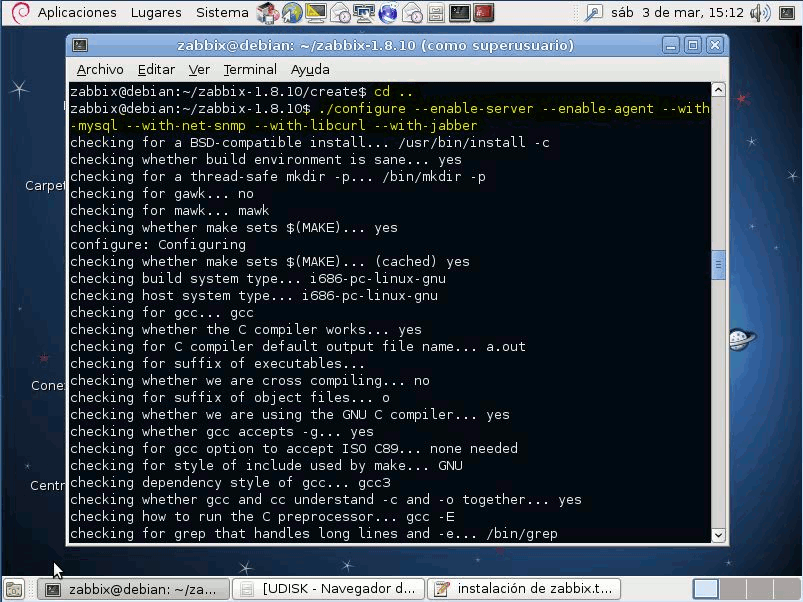The height and width of the screenshot is (602, 803).
Task: Click the date and time clock
Action: tap(692, 13)
